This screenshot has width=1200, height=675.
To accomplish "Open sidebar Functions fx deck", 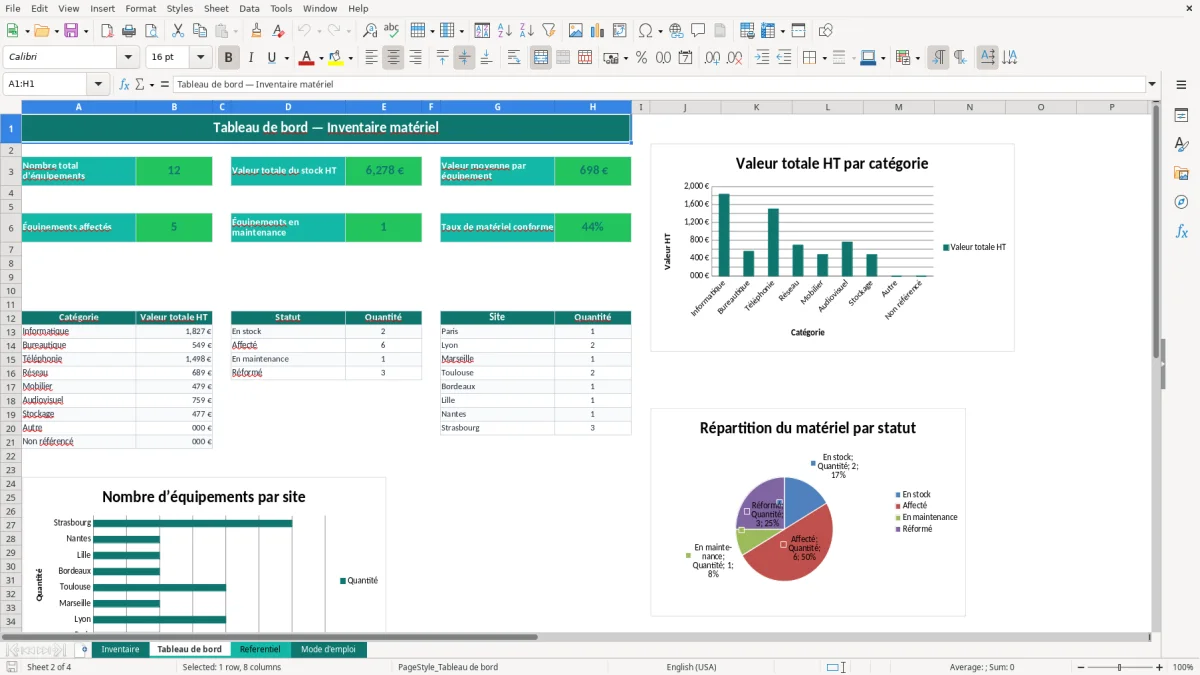I will (x=1181, y=231).
